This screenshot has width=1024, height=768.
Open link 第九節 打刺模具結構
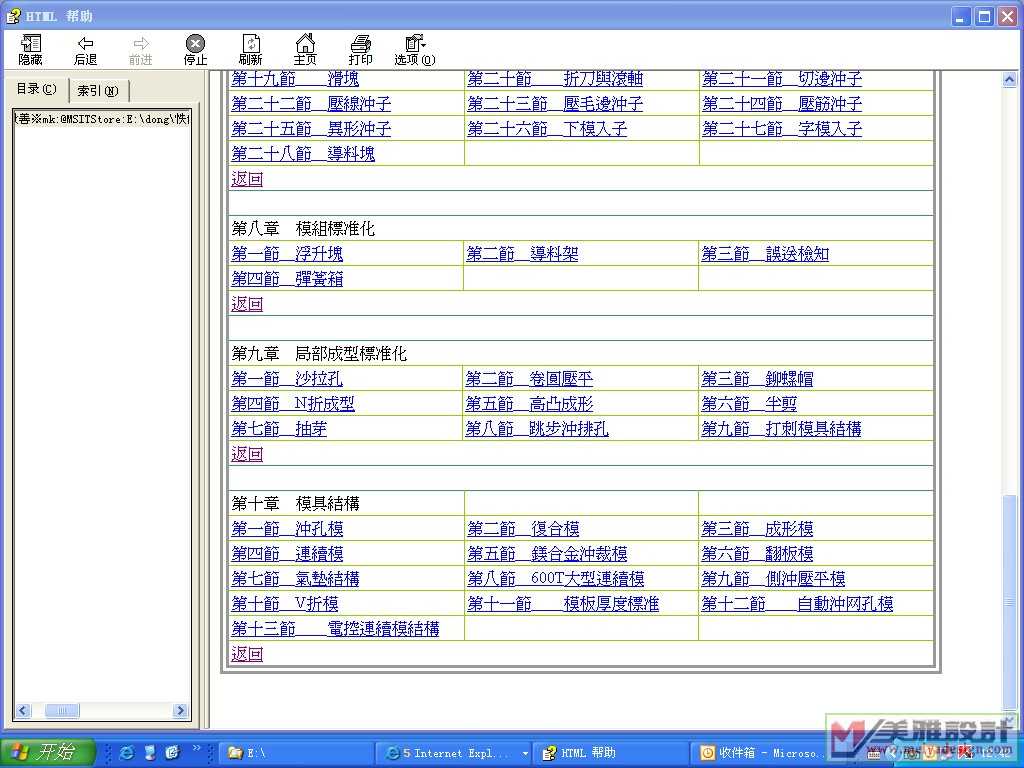click(782, 429)
